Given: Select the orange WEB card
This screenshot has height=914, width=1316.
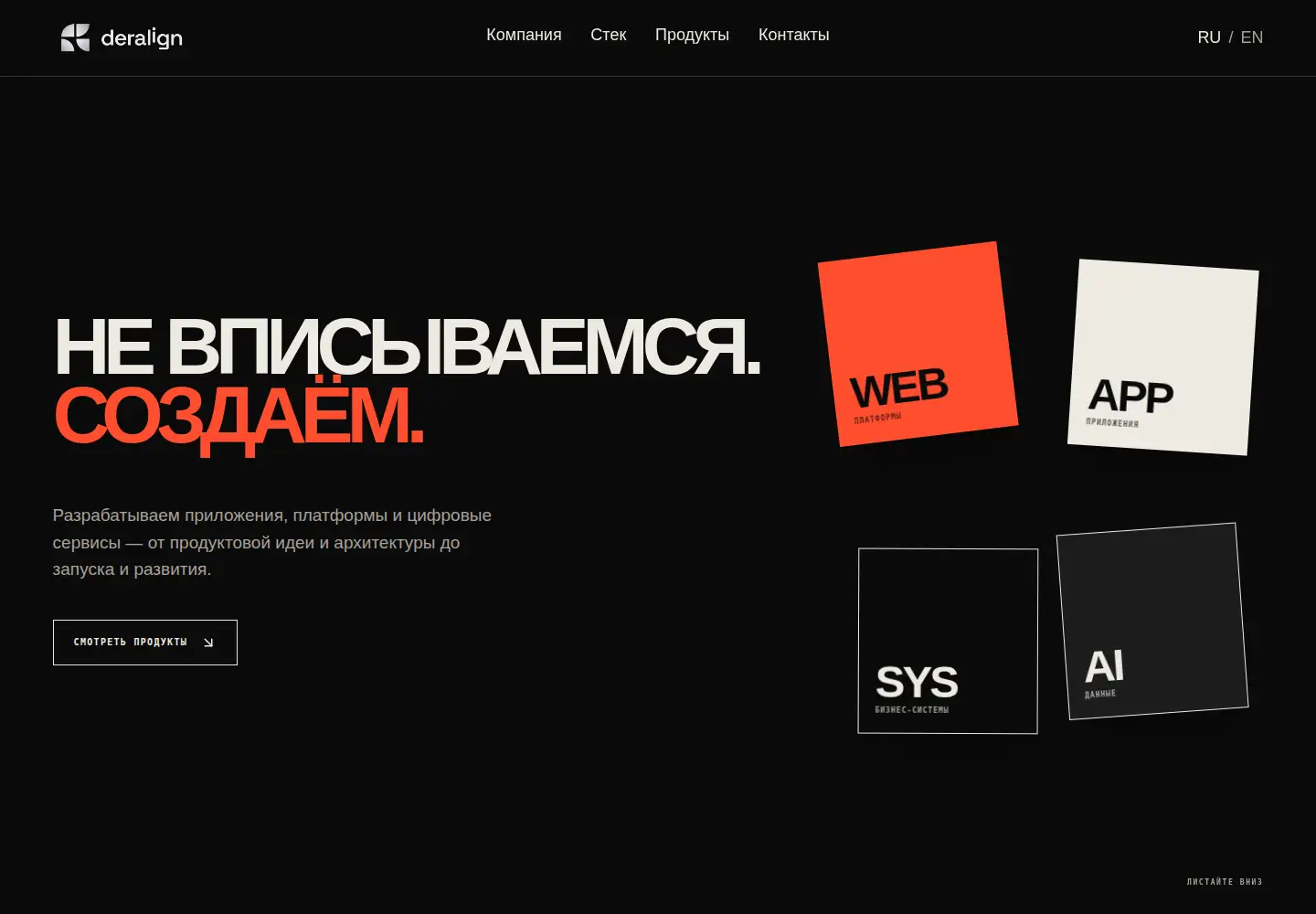Looking at the screenshot, I should pyautogui.click(x=918, y=344).
